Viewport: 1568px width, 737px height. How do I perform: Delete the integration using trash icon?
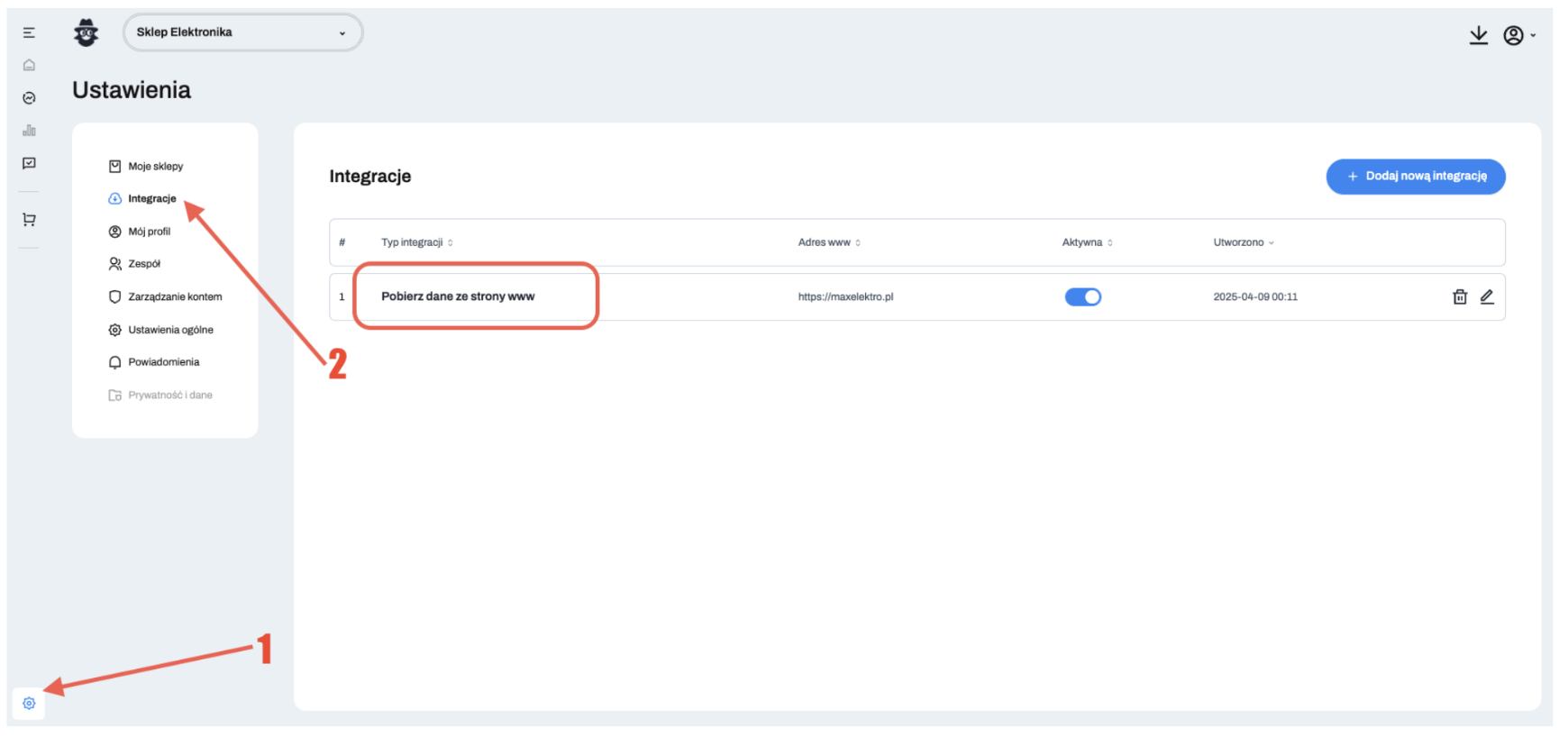pyautogui.click(x=1460, y=296)
